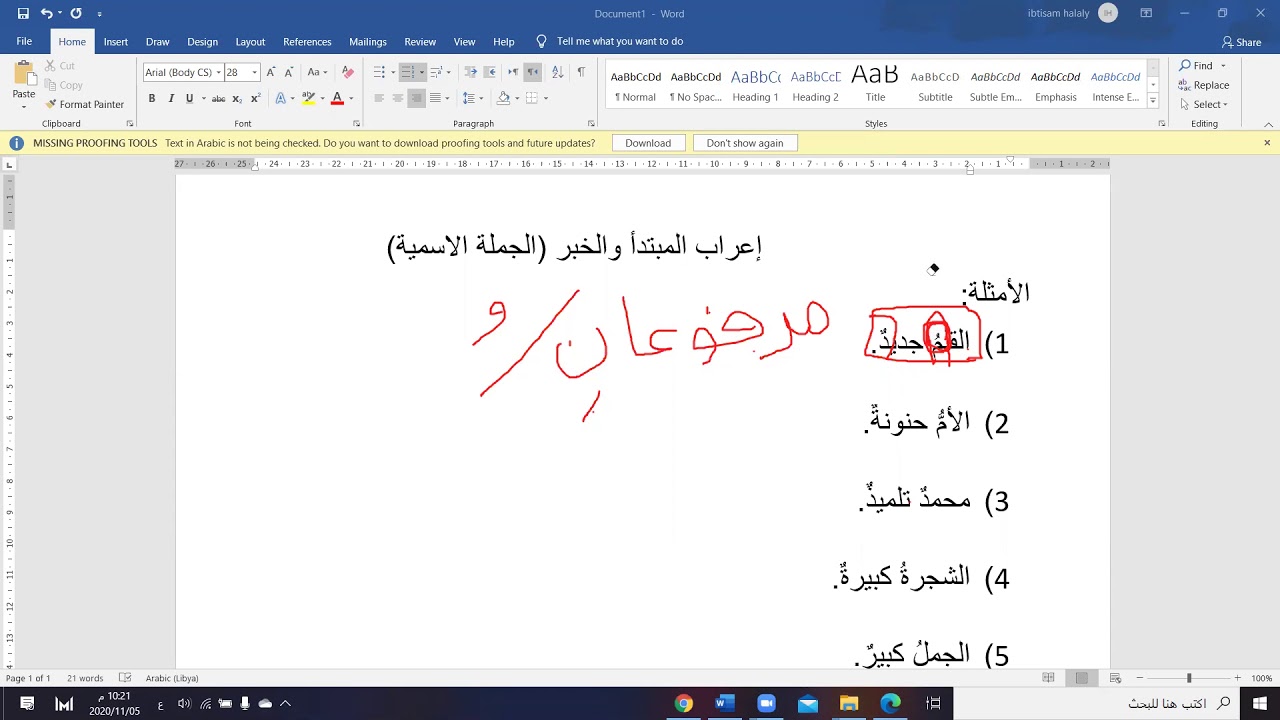Image resolution: width=1280 pixels, height=720 pixels.
Task: Click the Save icon in the title bar
Action: (x=23, y=14)
